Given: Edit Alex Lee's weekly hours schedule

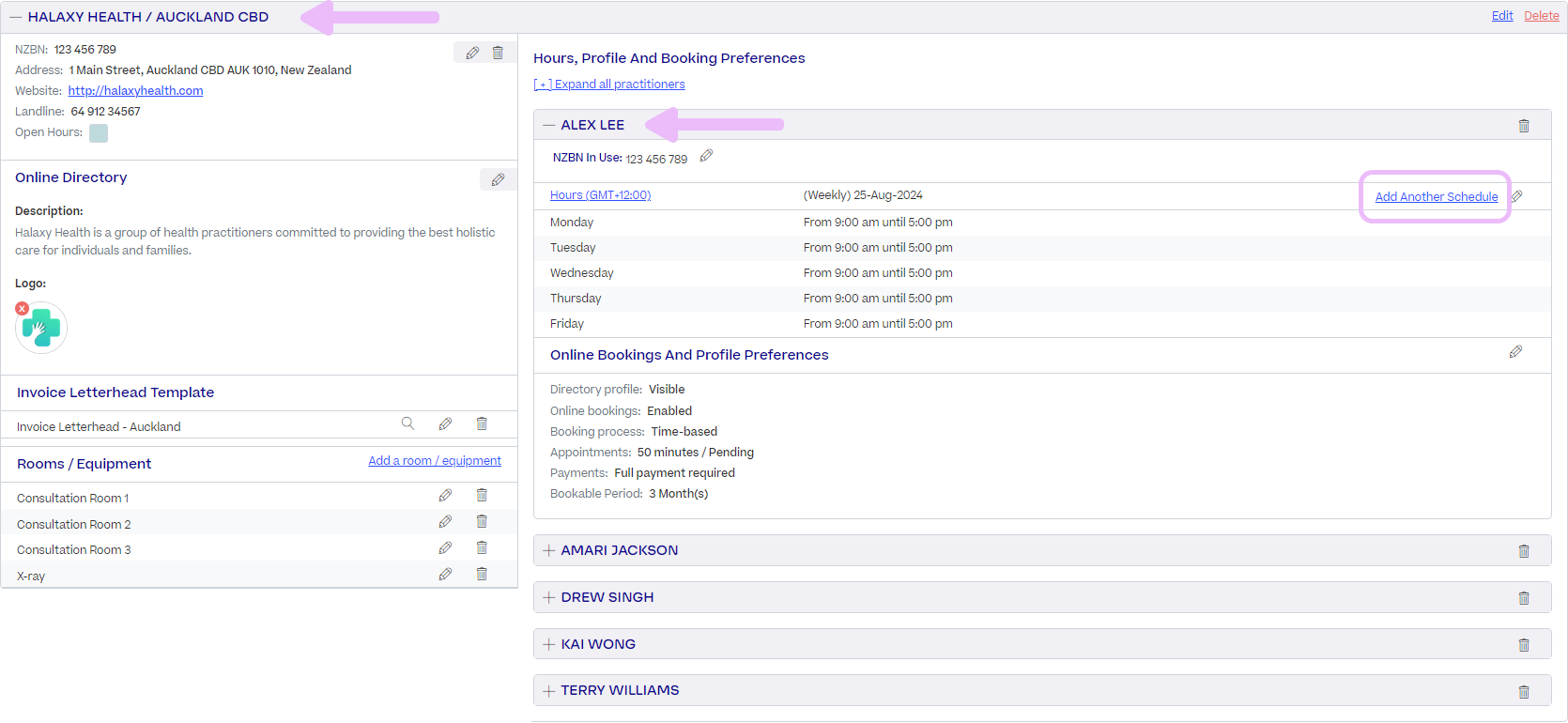Looking at the screenshot, I should tap(1516, 196).
